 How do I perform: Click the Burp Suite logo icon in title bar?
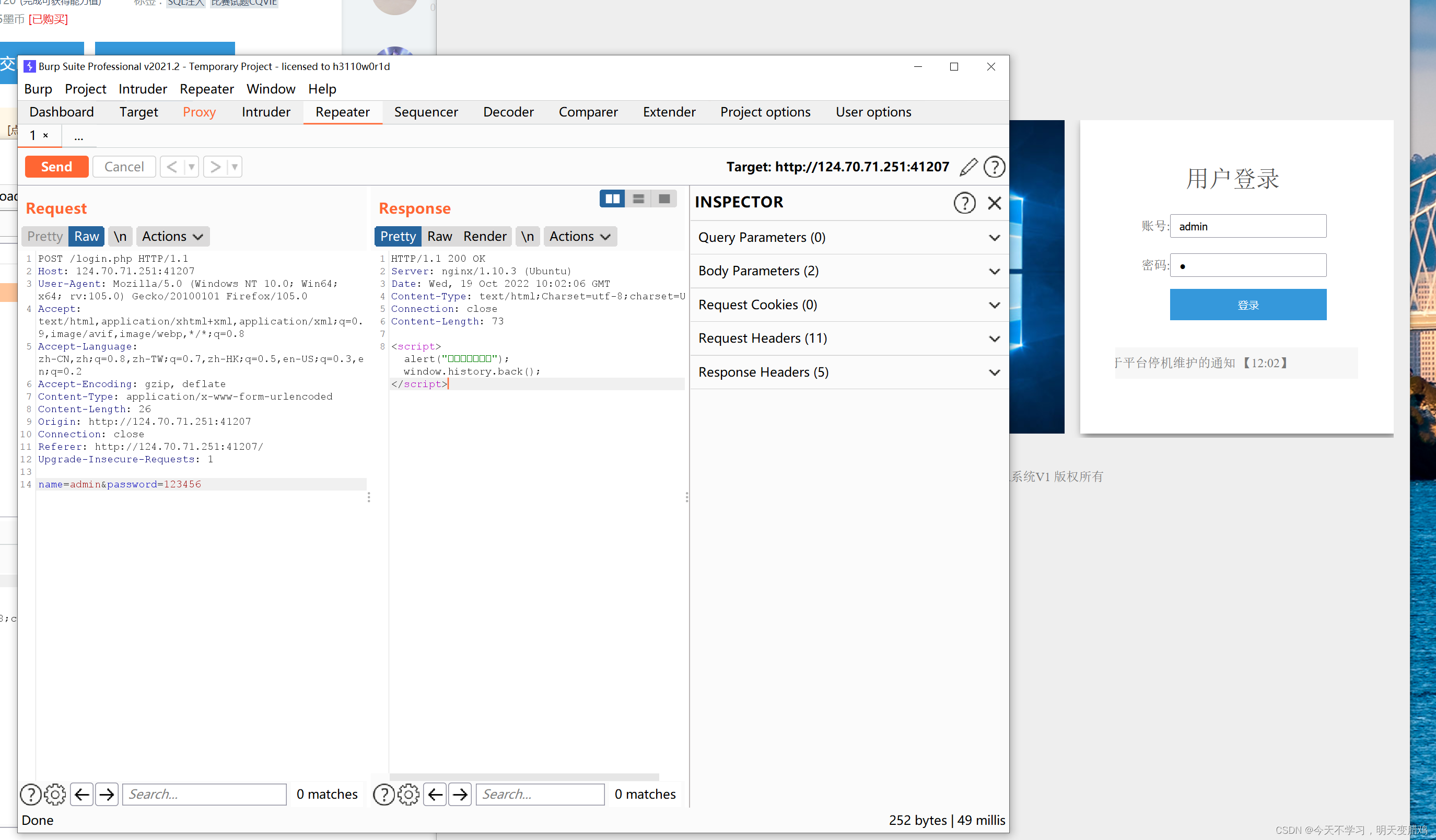point(30,67)
